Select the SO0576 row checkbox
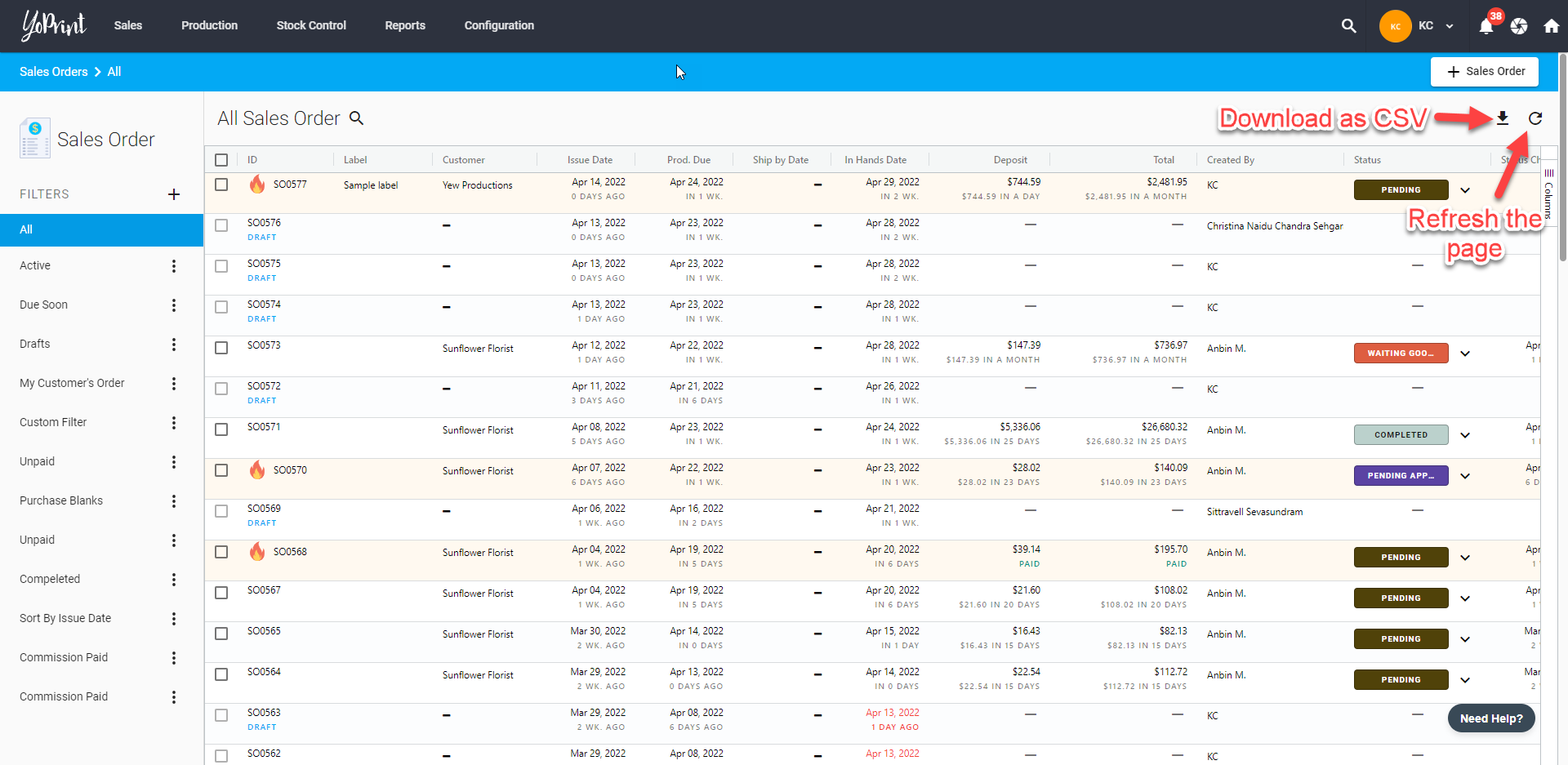 click(221, 225)
